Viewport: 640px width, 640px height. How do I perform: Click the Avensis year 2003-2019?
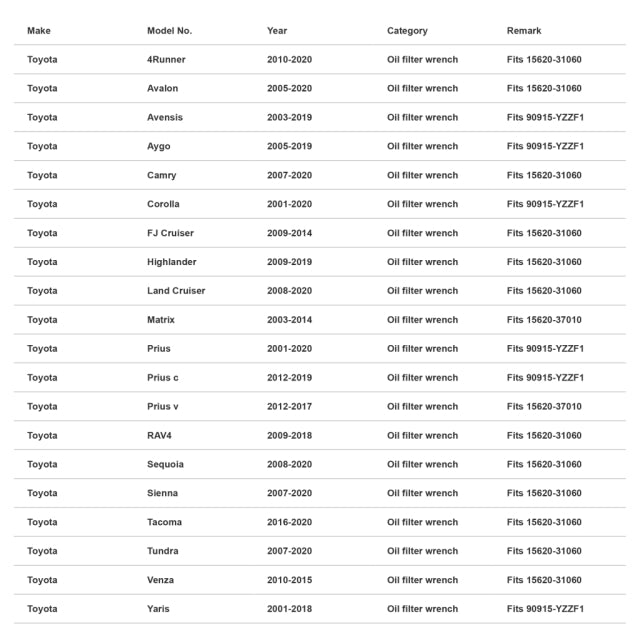click(x=289, y=118)
